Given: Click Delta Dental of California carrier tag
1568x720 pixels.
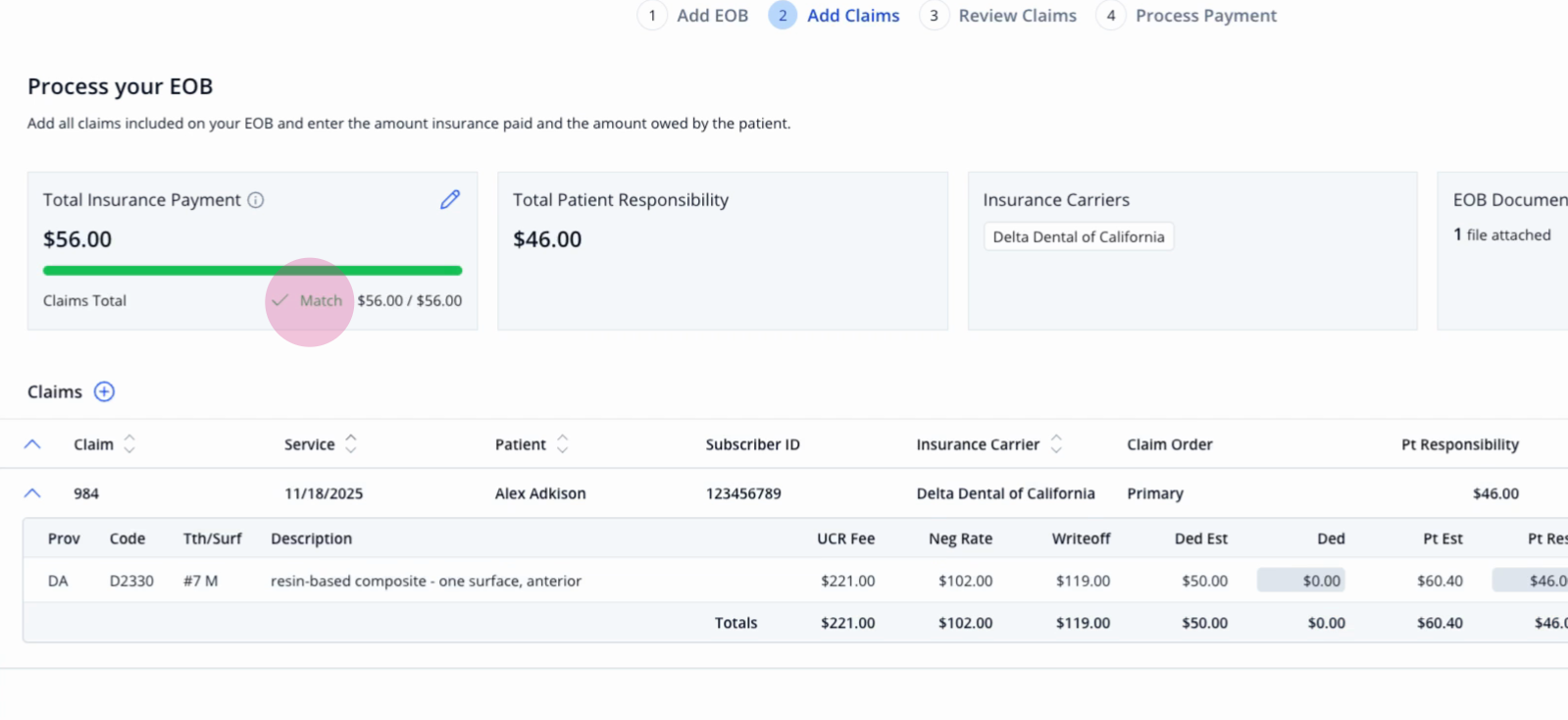Looking at the screenshot, I should tap(1079, 237).
